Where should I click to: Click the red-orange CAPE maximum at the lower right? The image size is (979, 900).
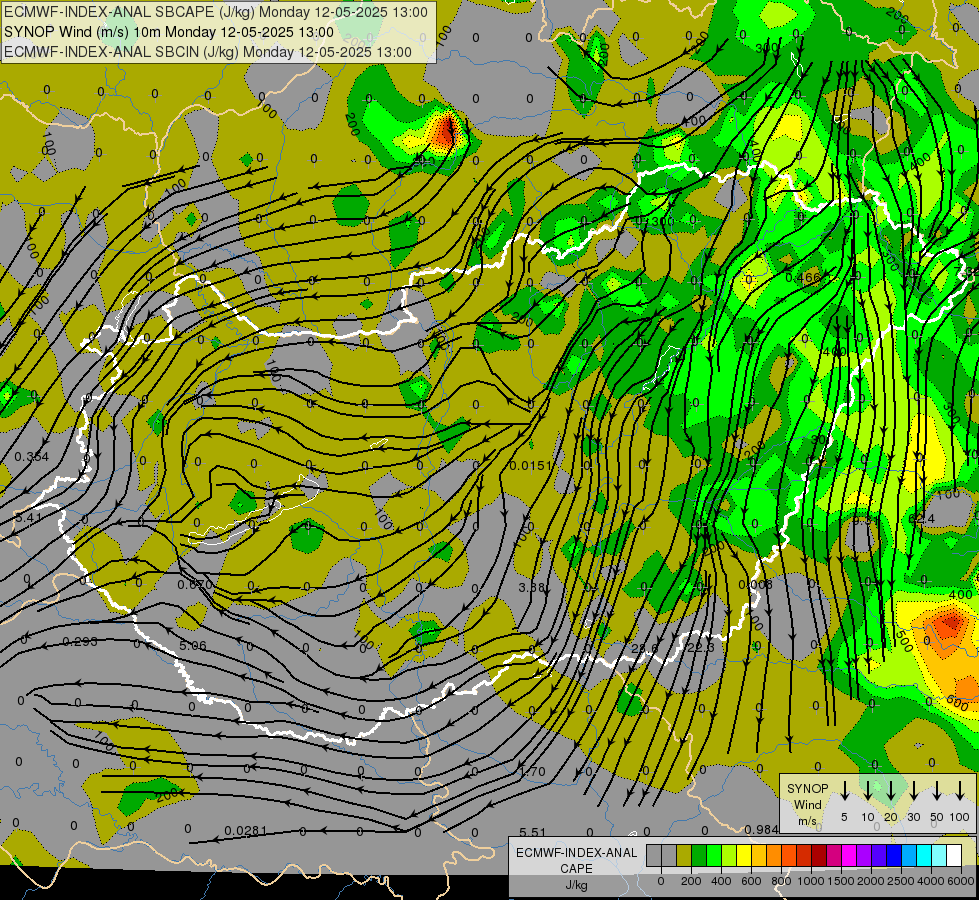[949, 623]
